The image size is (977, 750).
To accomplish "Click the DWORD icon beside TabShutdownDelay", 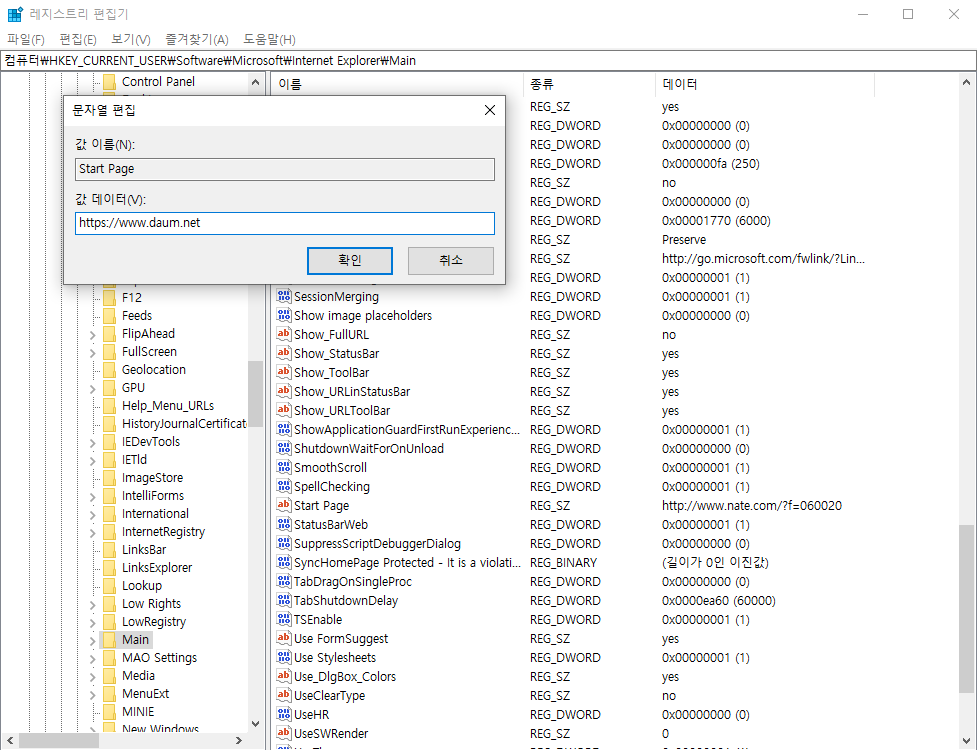I will point(284,601).
